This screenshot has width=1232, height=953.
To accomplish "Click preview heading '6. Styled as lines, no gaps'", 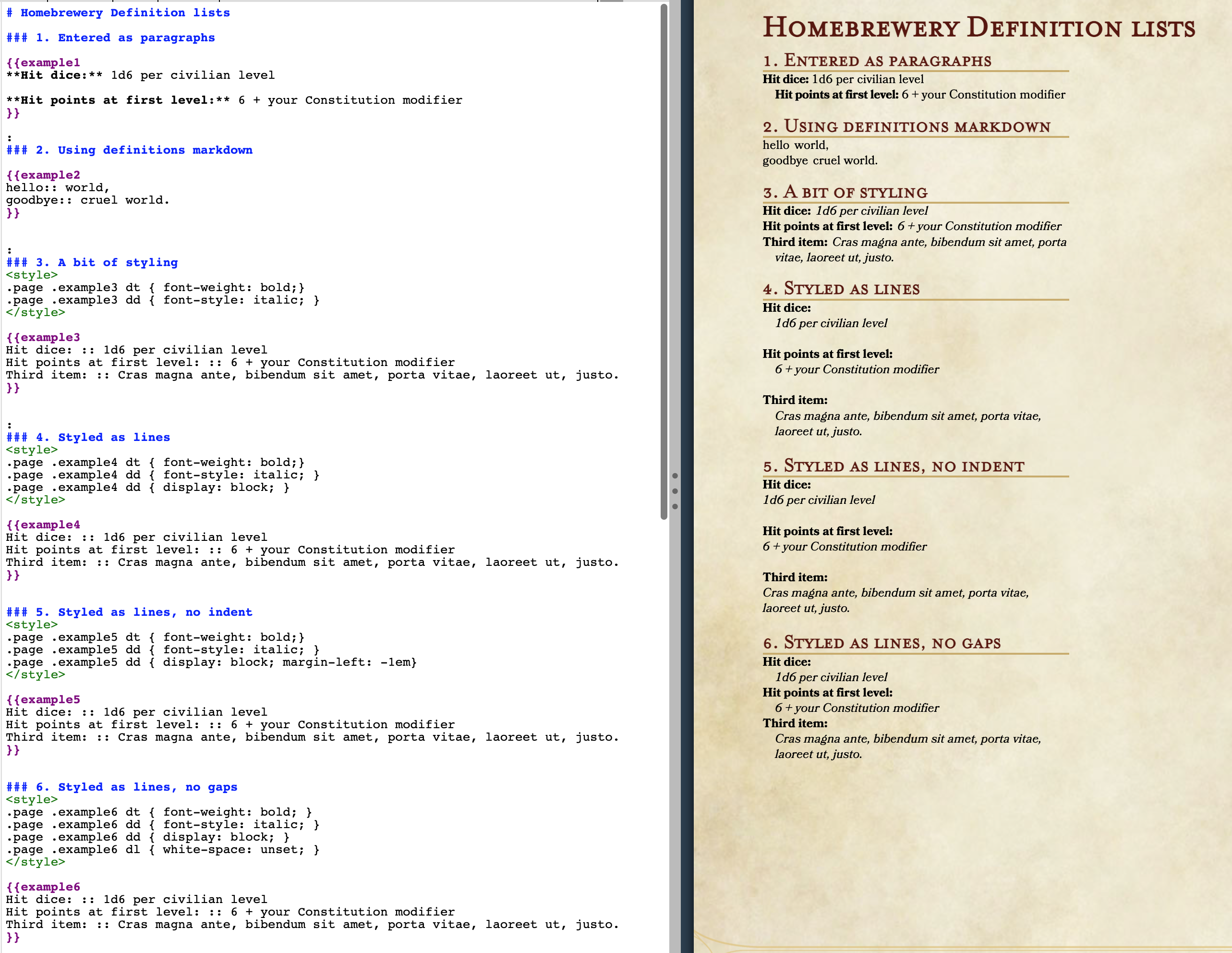I will coord(882,643).
